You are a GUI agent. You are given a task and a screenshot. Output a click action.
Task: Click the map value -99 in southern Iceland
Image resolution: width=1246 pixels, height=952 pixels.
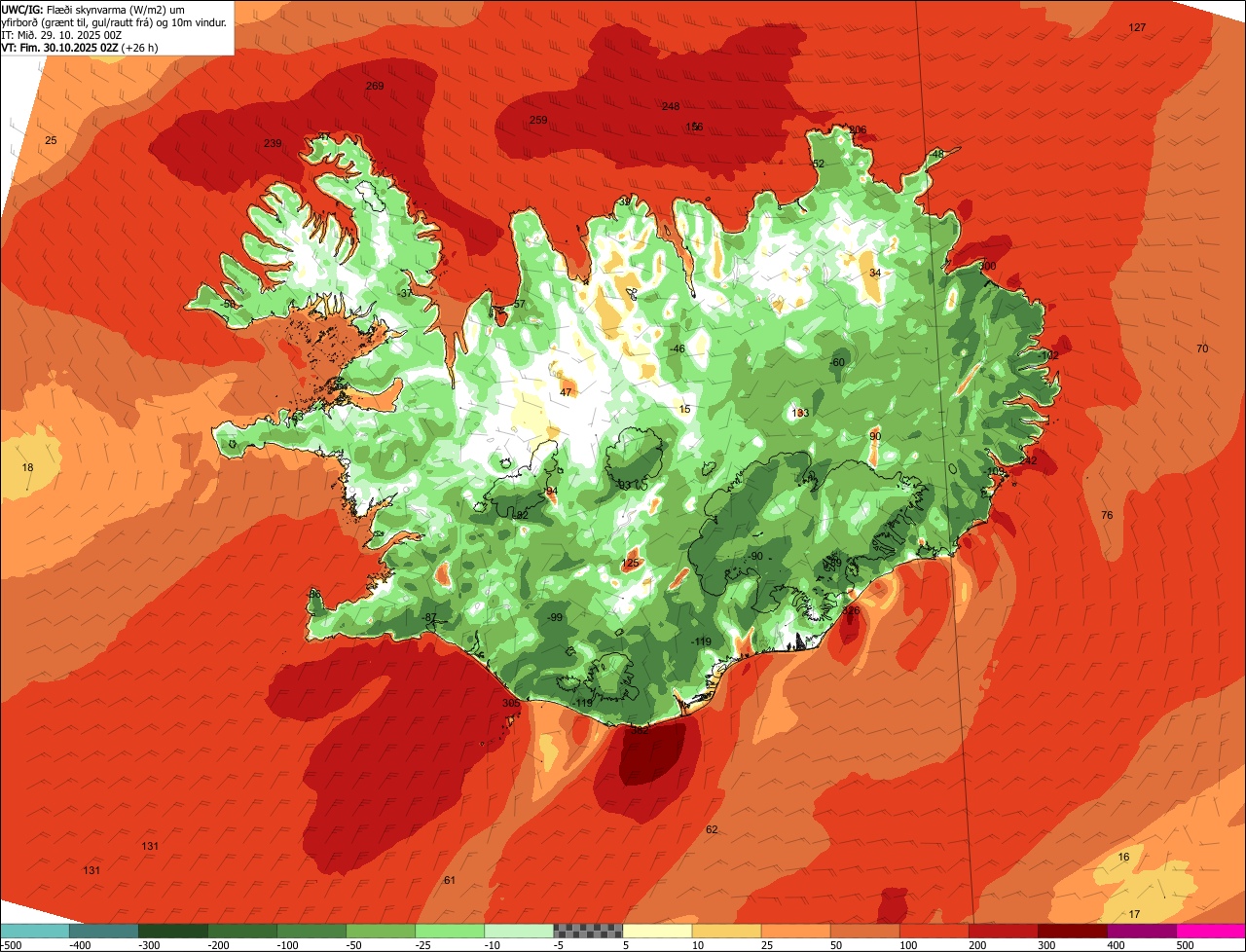tap(555, 617)
